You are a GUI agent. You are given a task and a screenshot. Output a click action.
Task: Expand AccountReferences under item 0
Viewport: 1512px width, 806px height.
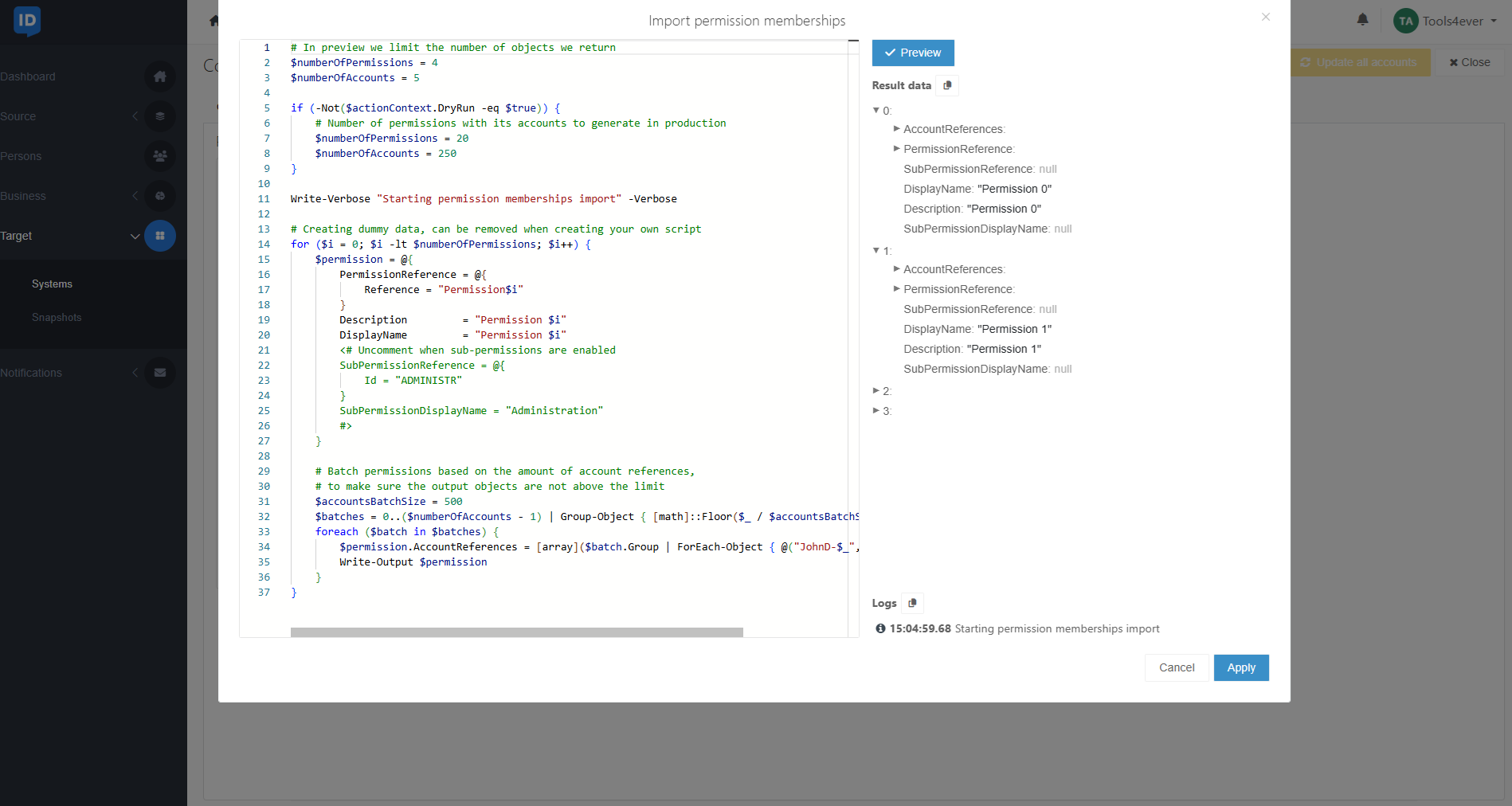tap(897, 129)
